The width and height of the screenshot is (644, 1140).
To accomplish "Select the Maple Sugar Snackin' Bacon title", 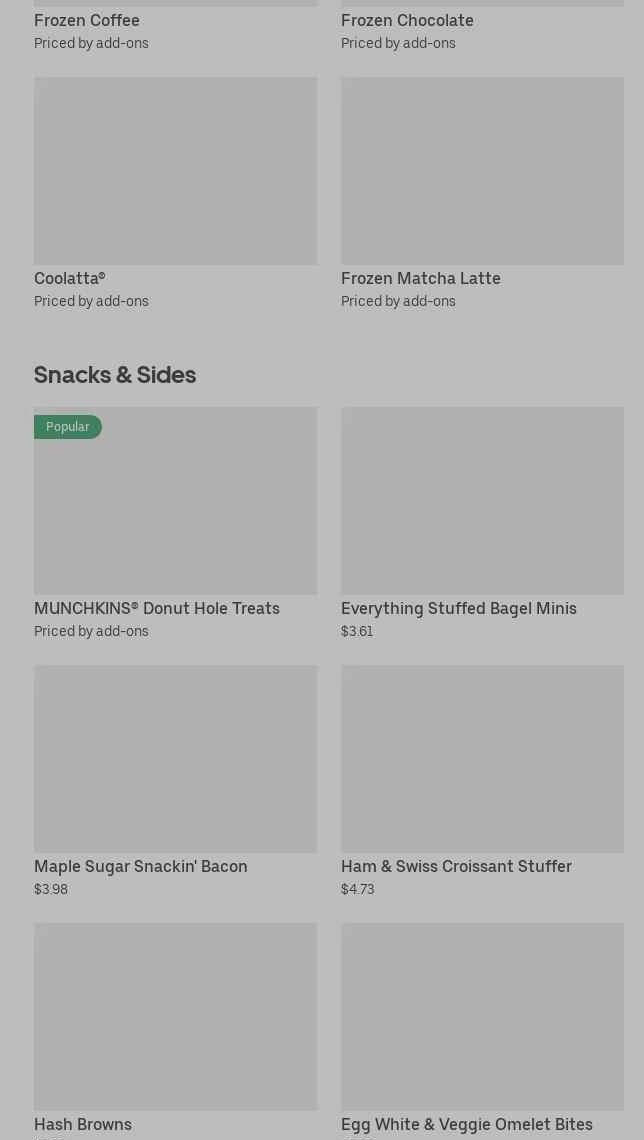I will click(141, 866).
